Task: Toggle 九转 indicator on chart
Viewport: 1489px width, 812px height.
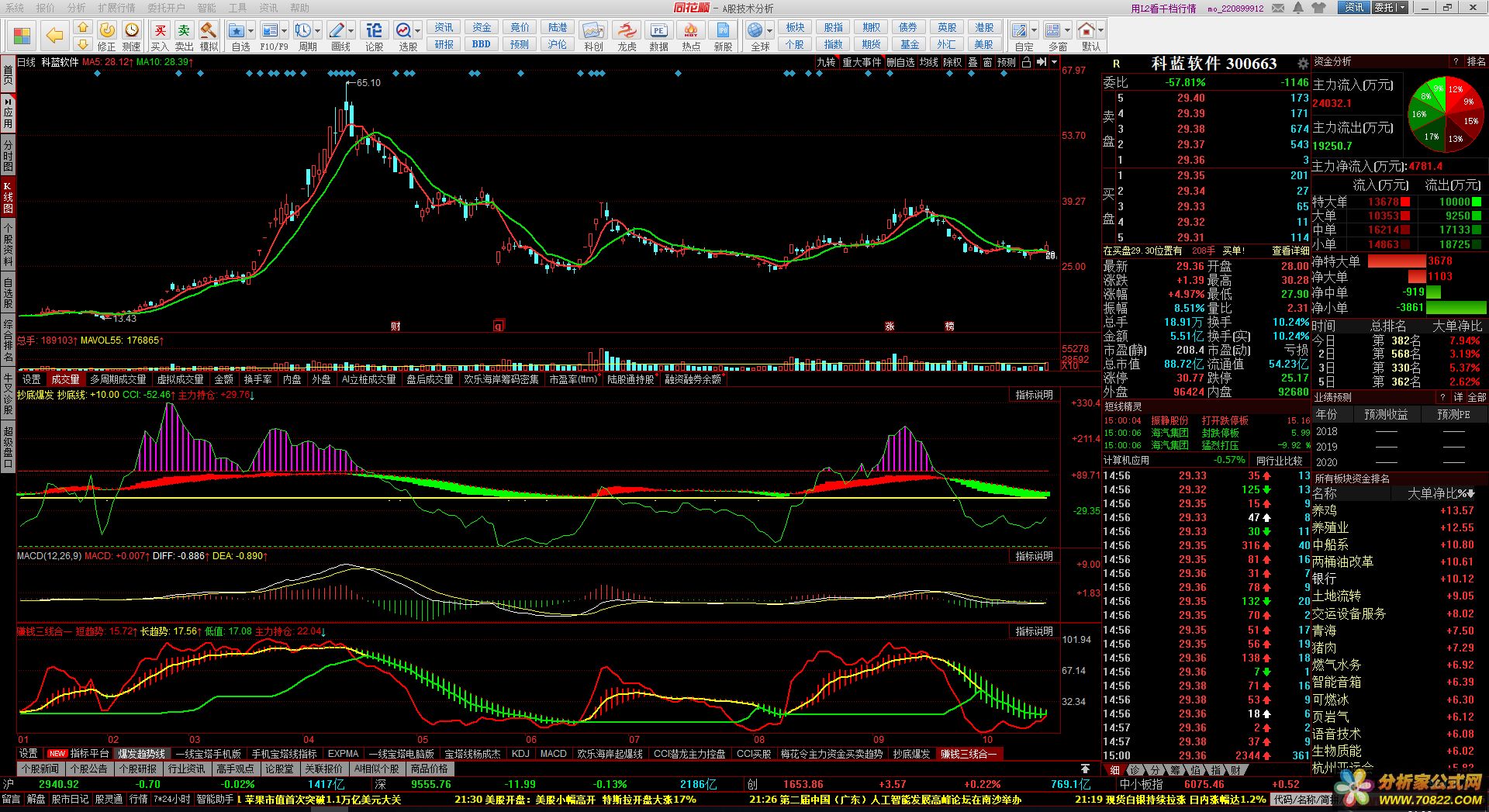Action: click(x=826, y=62)
